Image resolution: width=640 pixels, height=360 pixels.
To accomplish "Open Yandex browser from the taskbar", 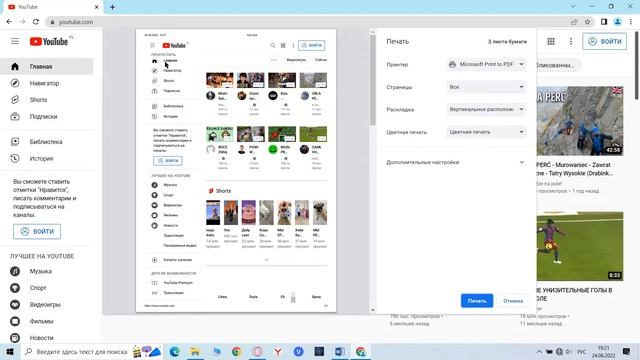I will pyautogui.click(x=278, y=351).
